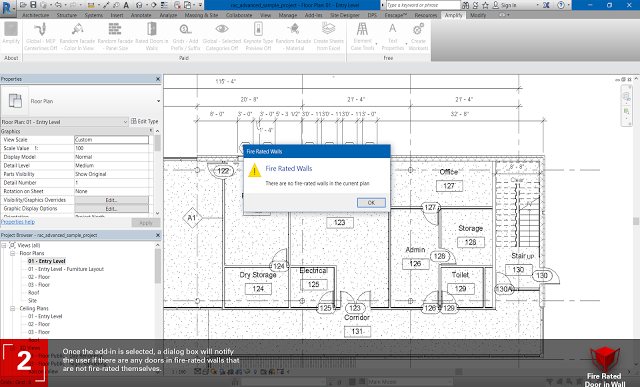Switch to the Collaborate ribbon tab
The image size is (640, 387).
[239, 15]
